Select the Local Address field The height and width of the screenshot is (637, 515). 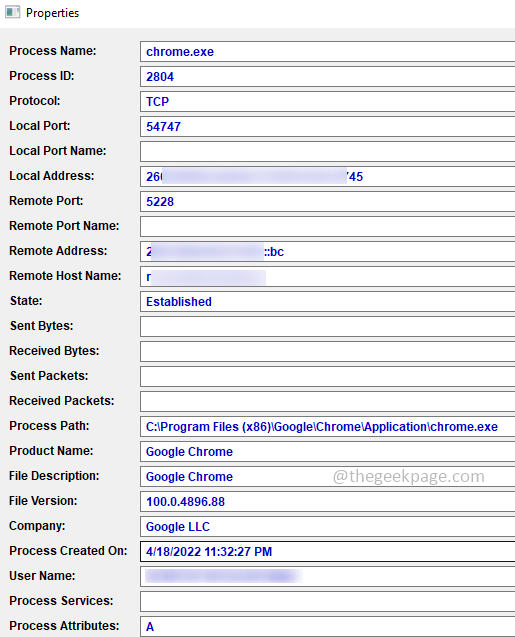327,177
